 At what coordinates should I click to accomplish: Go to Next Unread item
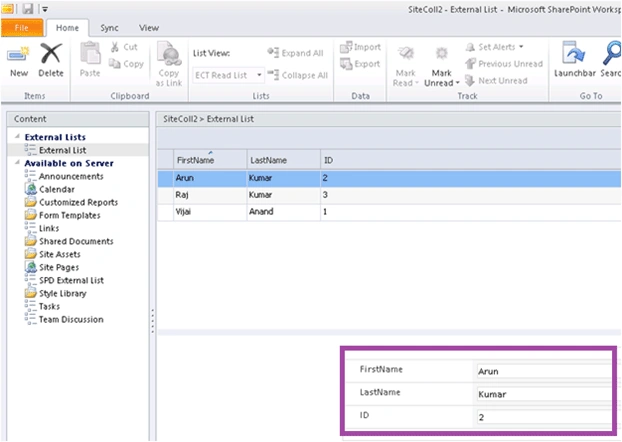[x=496, y=81]
